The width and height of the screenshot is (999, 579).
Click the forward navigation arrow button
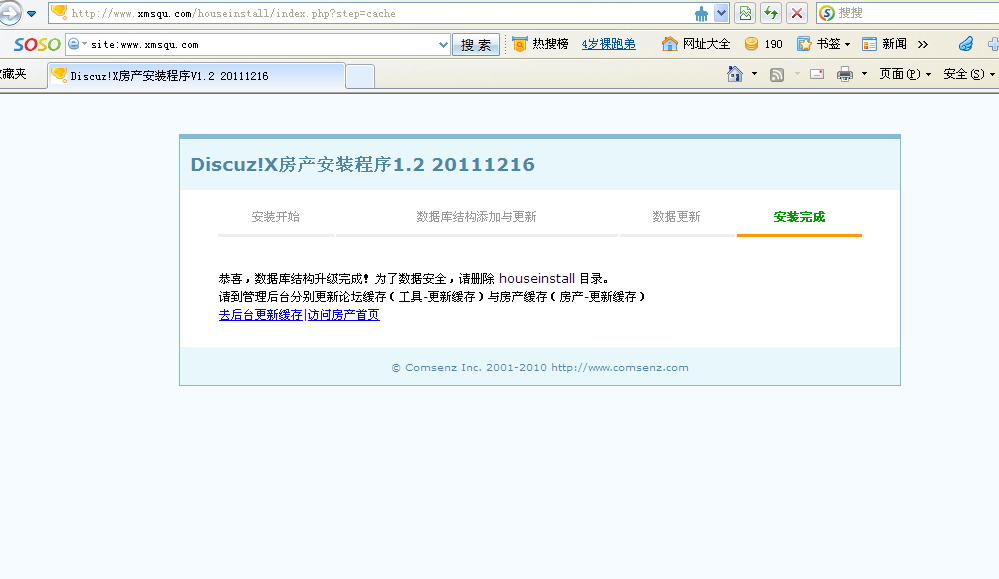point(10,13)
